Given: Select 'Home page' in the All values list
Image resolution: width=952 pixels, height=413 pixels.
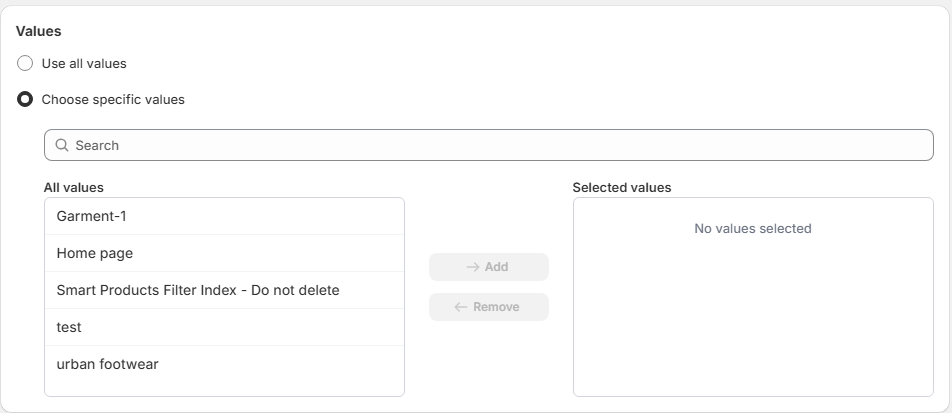Looking at the screenshot, I should pyautogui.click(x=95, y=253).
